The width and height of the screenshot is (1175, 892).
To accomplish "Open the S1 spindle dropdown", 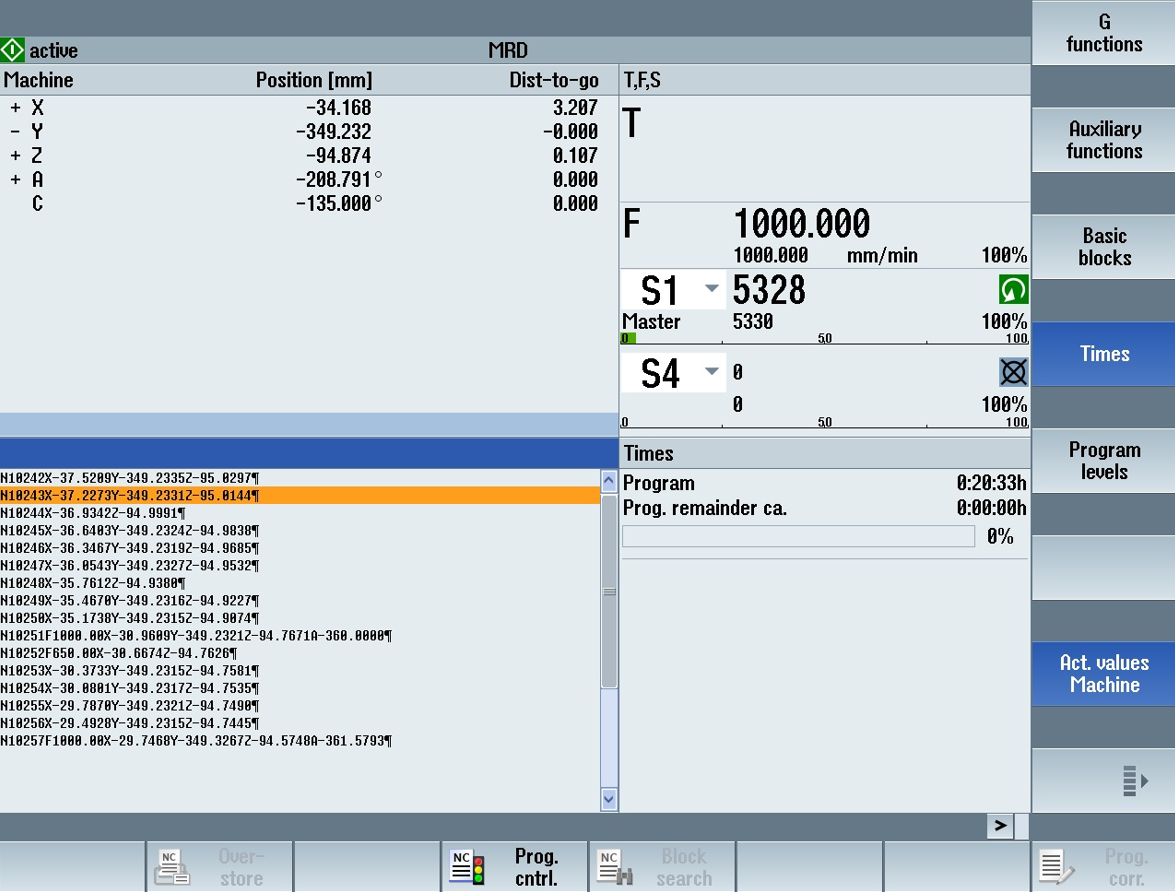I will tap(711, 290).
